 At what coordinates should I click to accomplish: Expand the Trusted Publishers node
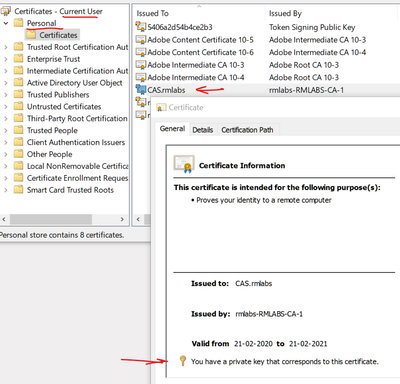6,95
